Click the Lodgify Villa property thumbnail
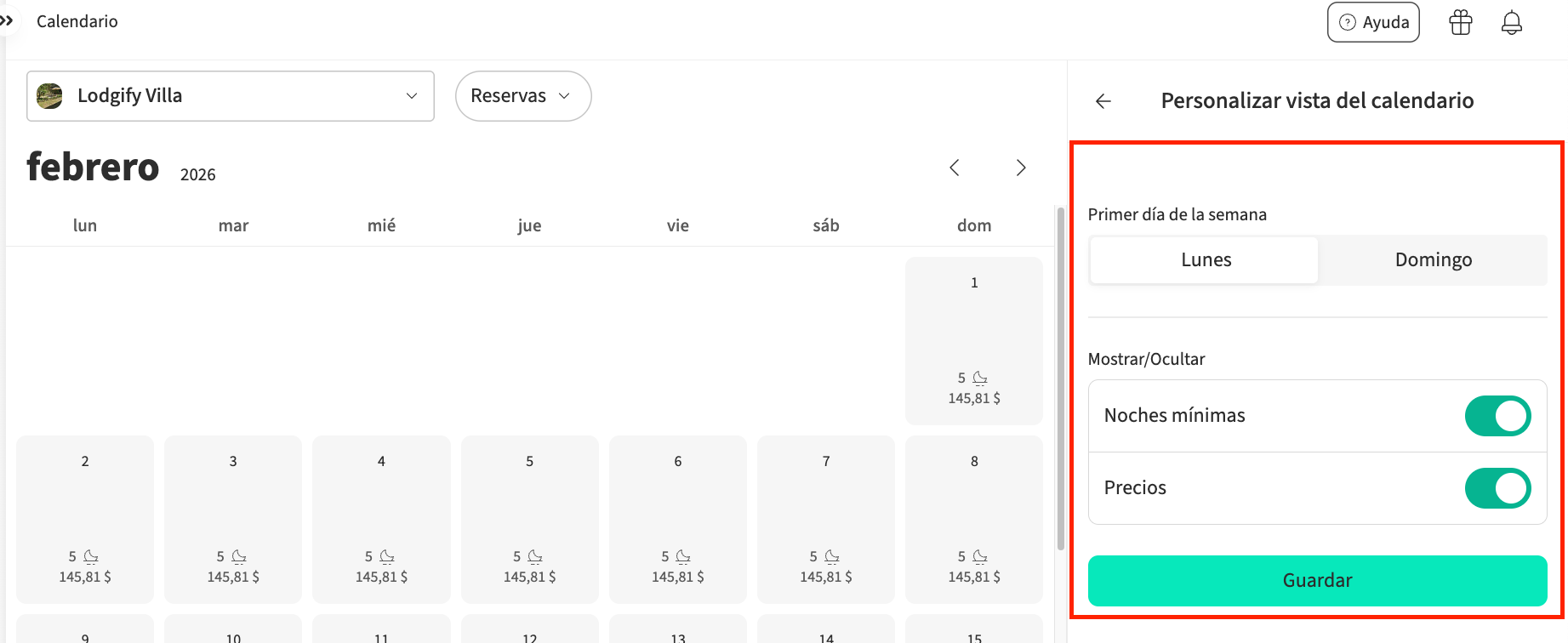This screenshot has height=643, width=1568. click(x=49, y=96)
